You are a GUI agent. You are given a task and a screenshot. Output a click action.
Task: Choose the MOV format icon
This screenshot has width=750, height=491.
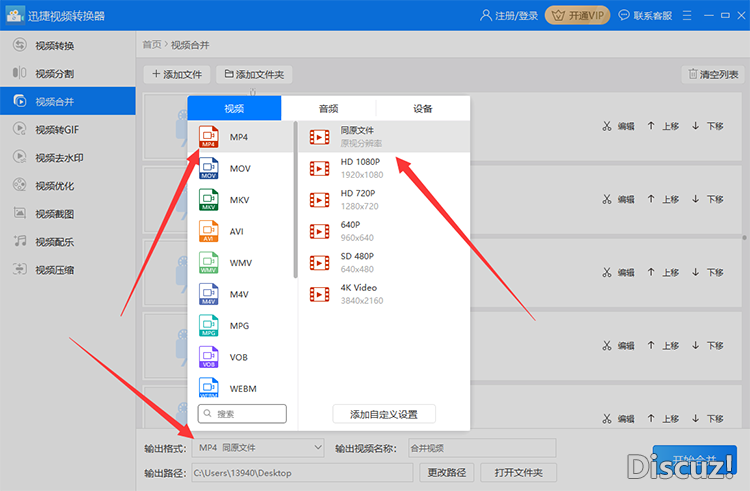click(x=209, y=168)
